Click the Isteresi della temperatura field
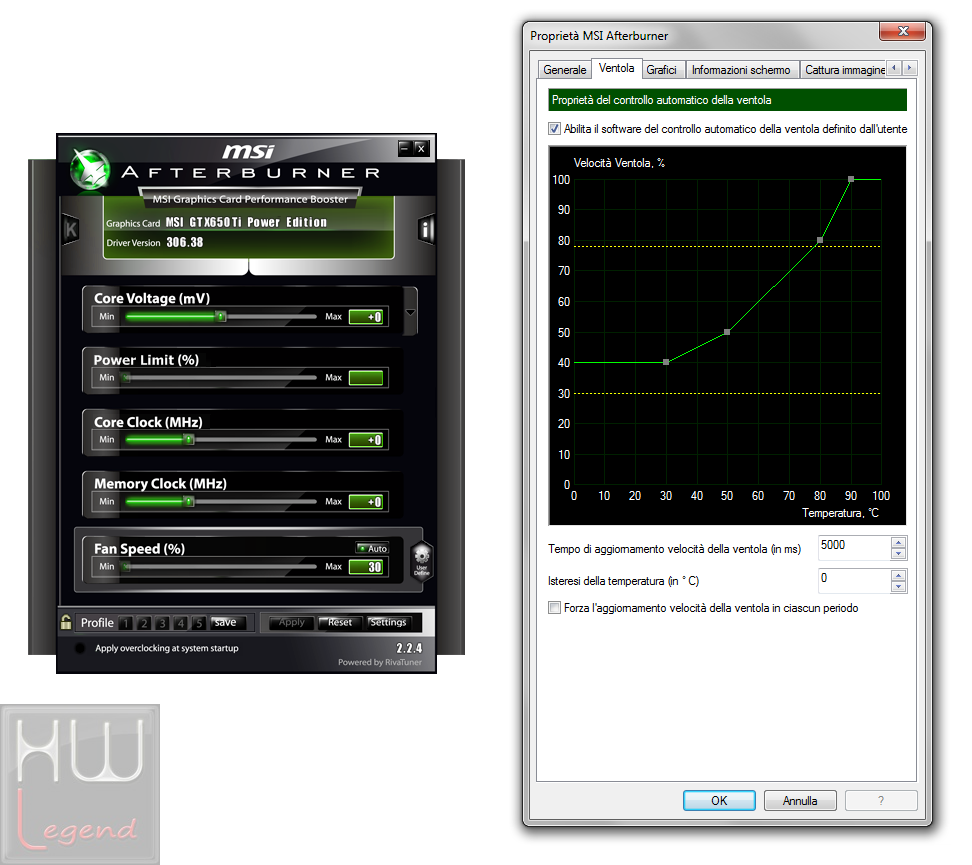This screenshot has height=865, width=972. pos(854,581)
